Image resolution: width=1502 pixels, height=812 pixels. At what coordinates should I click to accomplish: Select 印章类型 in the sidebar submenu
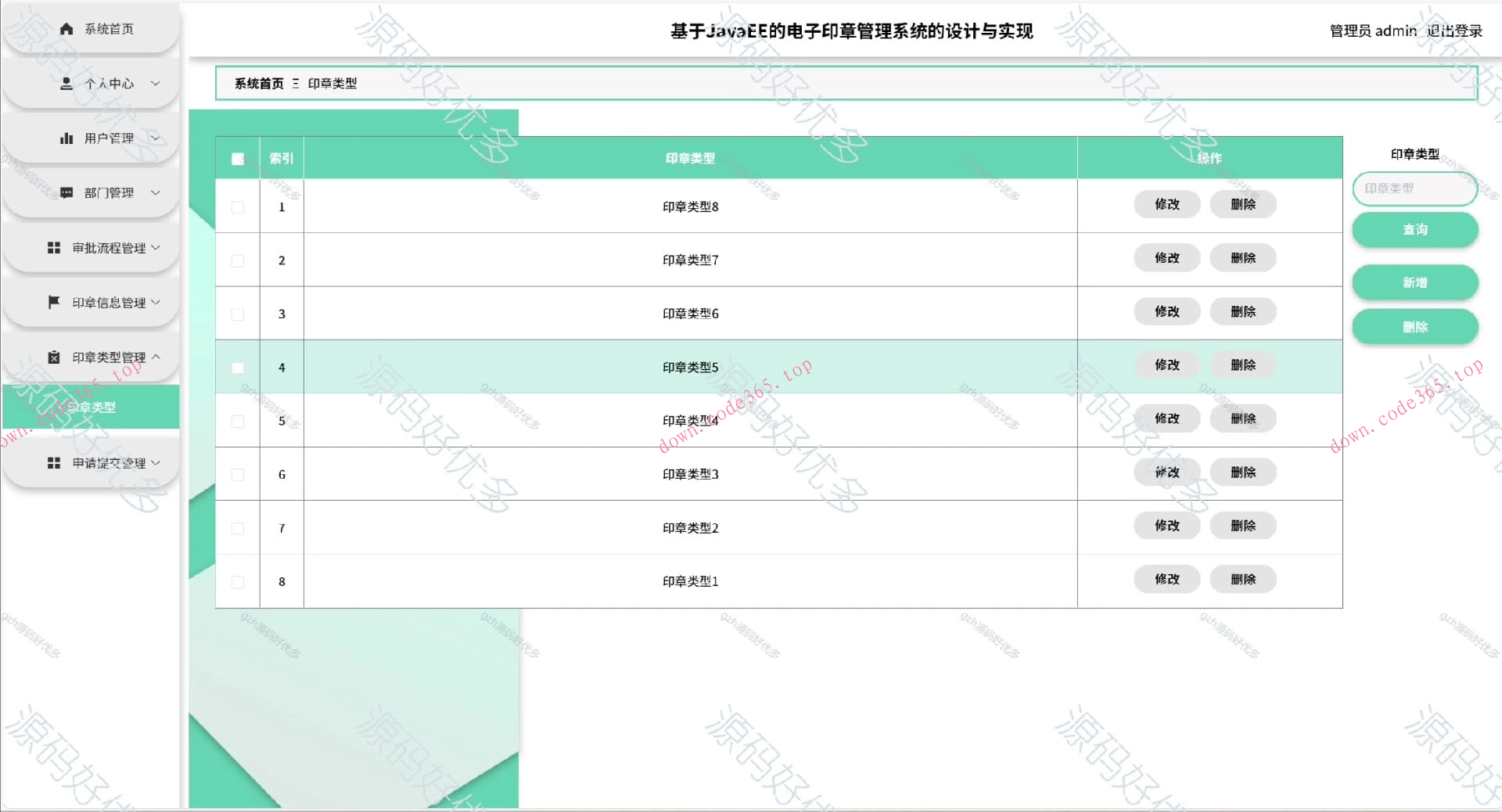coord(91,407)
